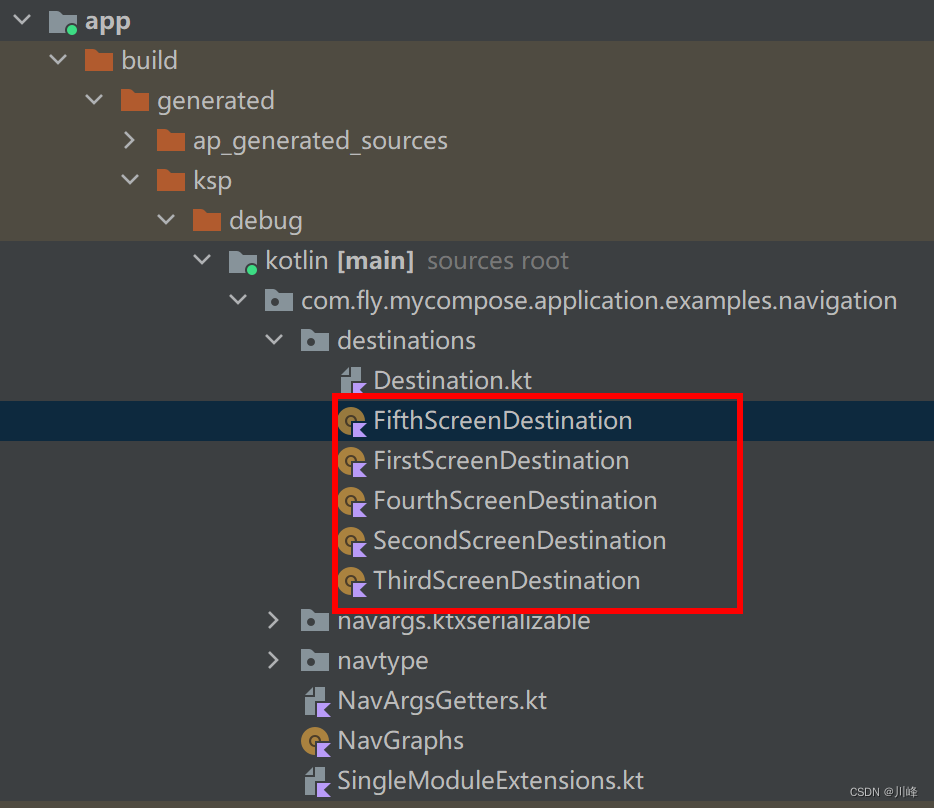Select the generated folder label
Screen dimensions: 934x808
(x=216, y=101)
